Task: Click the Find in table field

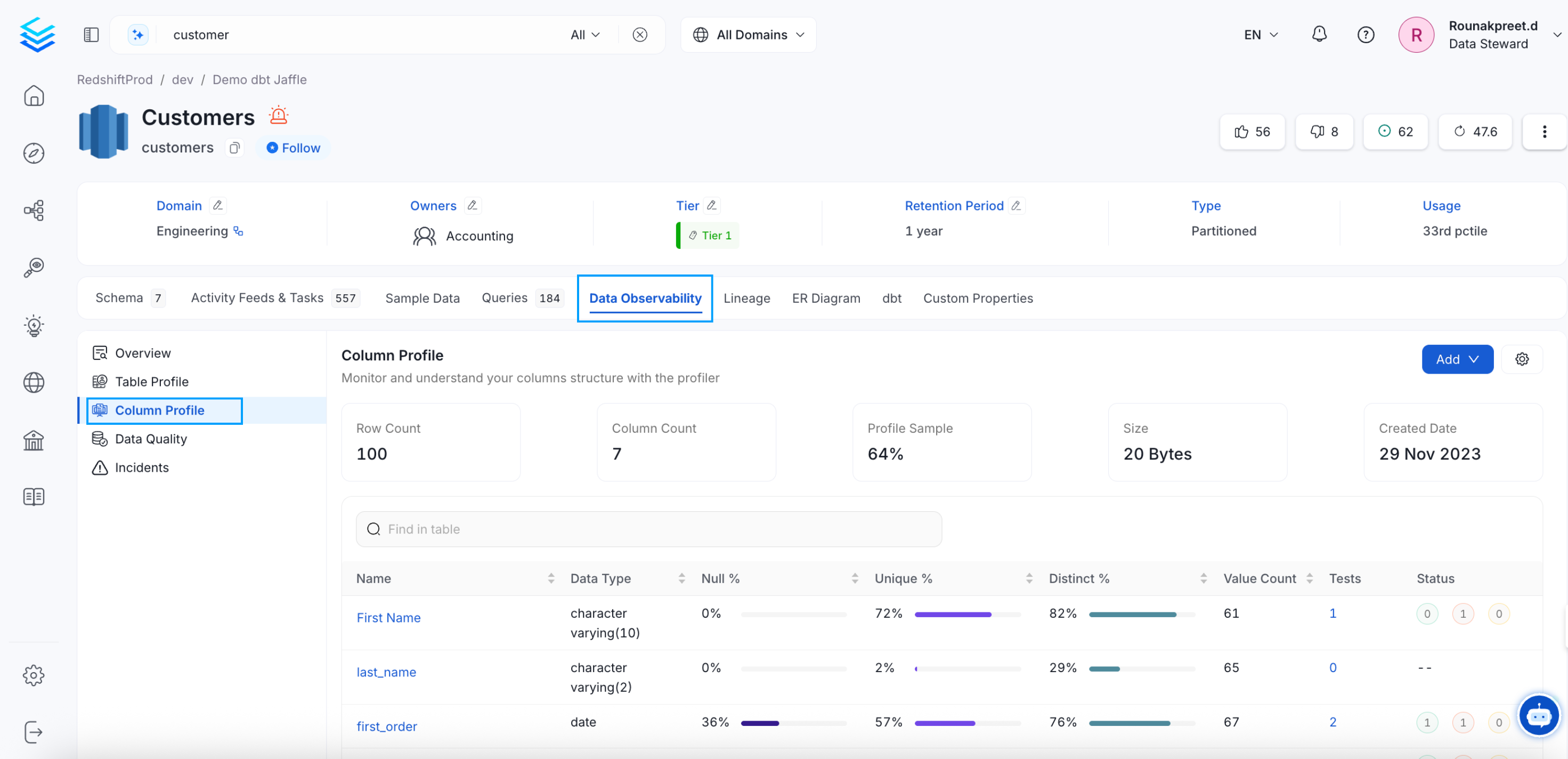Action: pyautogui.click(x=648, y=529)
